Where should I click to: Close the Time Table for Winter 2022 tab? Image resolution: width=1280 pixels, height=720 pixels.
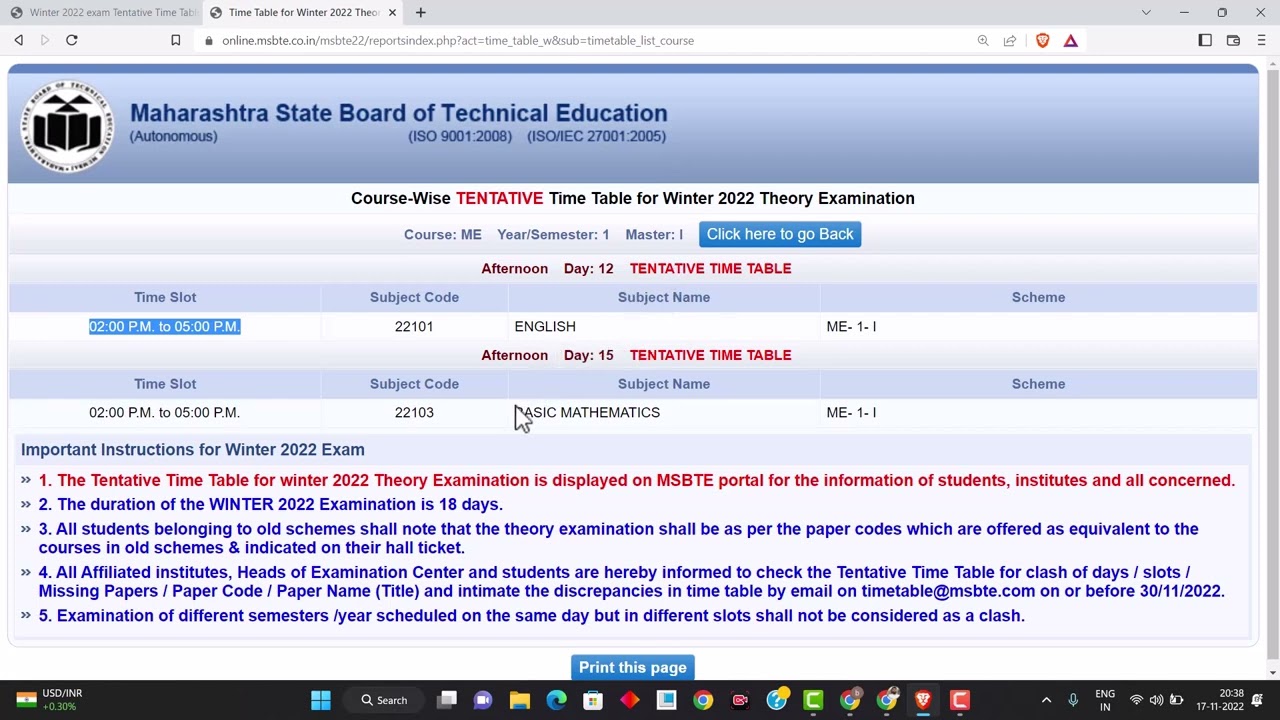tap(392, 12)
